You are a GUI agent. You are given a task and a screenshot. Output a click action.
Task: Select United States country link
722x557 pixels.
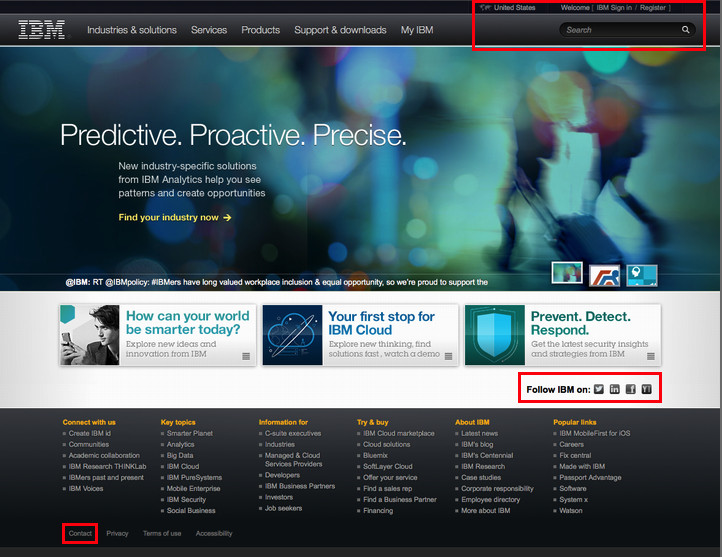514,7
